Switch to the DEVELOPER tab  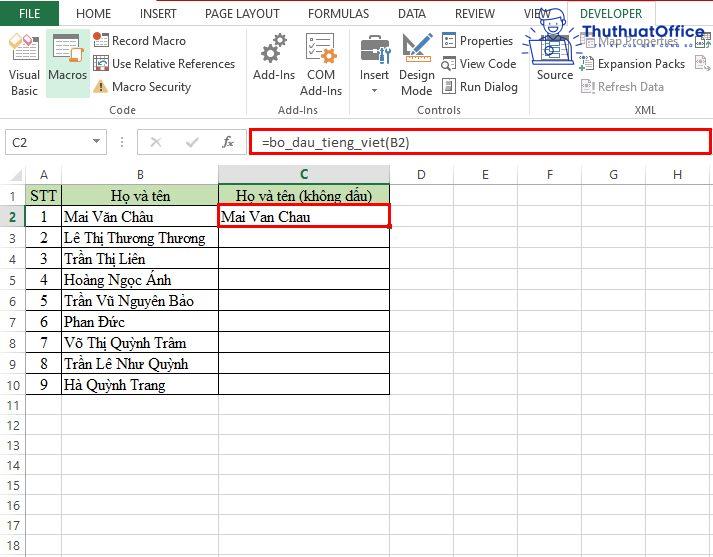coord(611,14)
